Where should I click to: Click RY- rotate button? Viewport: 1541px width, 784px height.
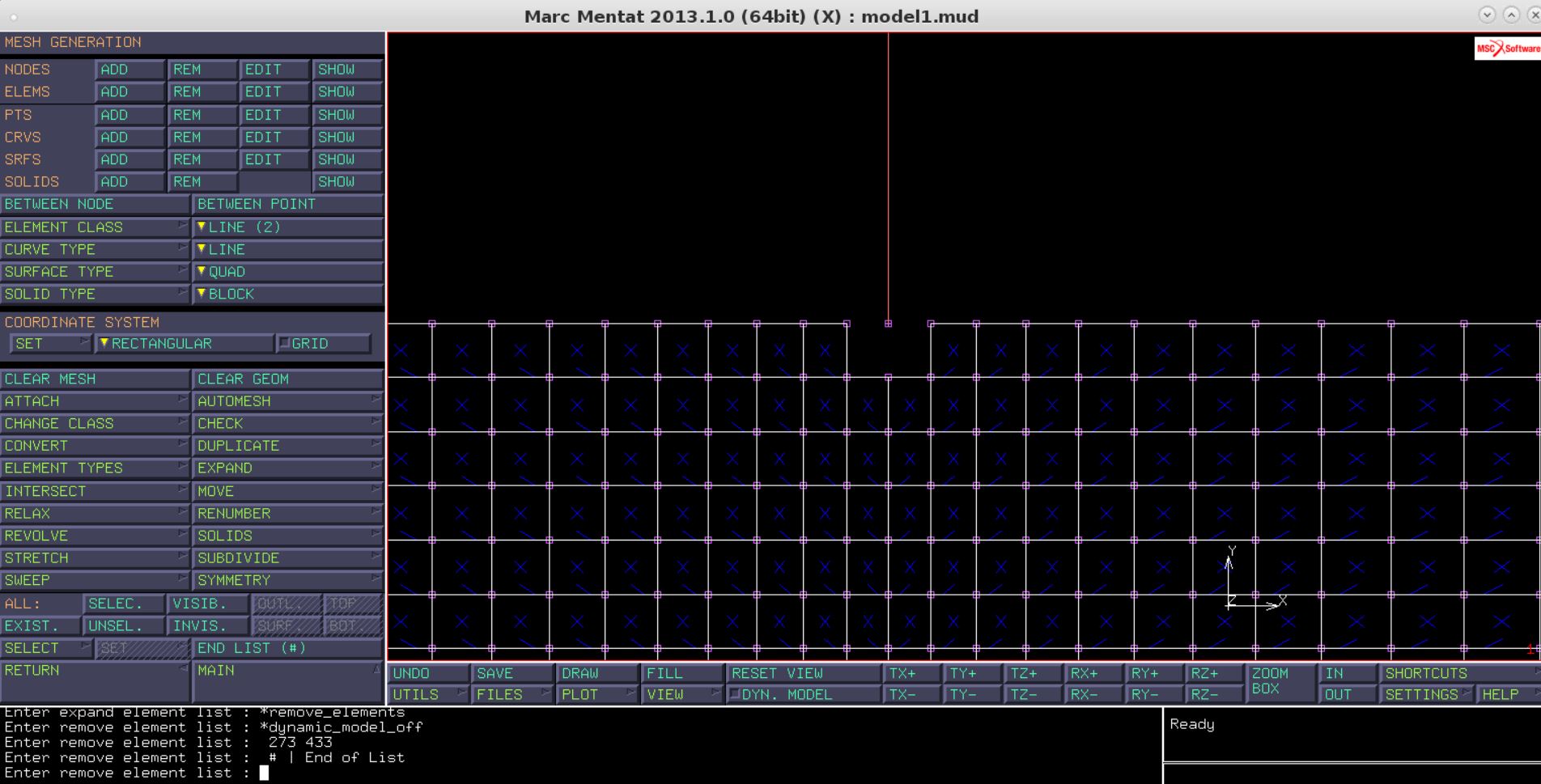pyautogui.click(x=1155, y=694)
